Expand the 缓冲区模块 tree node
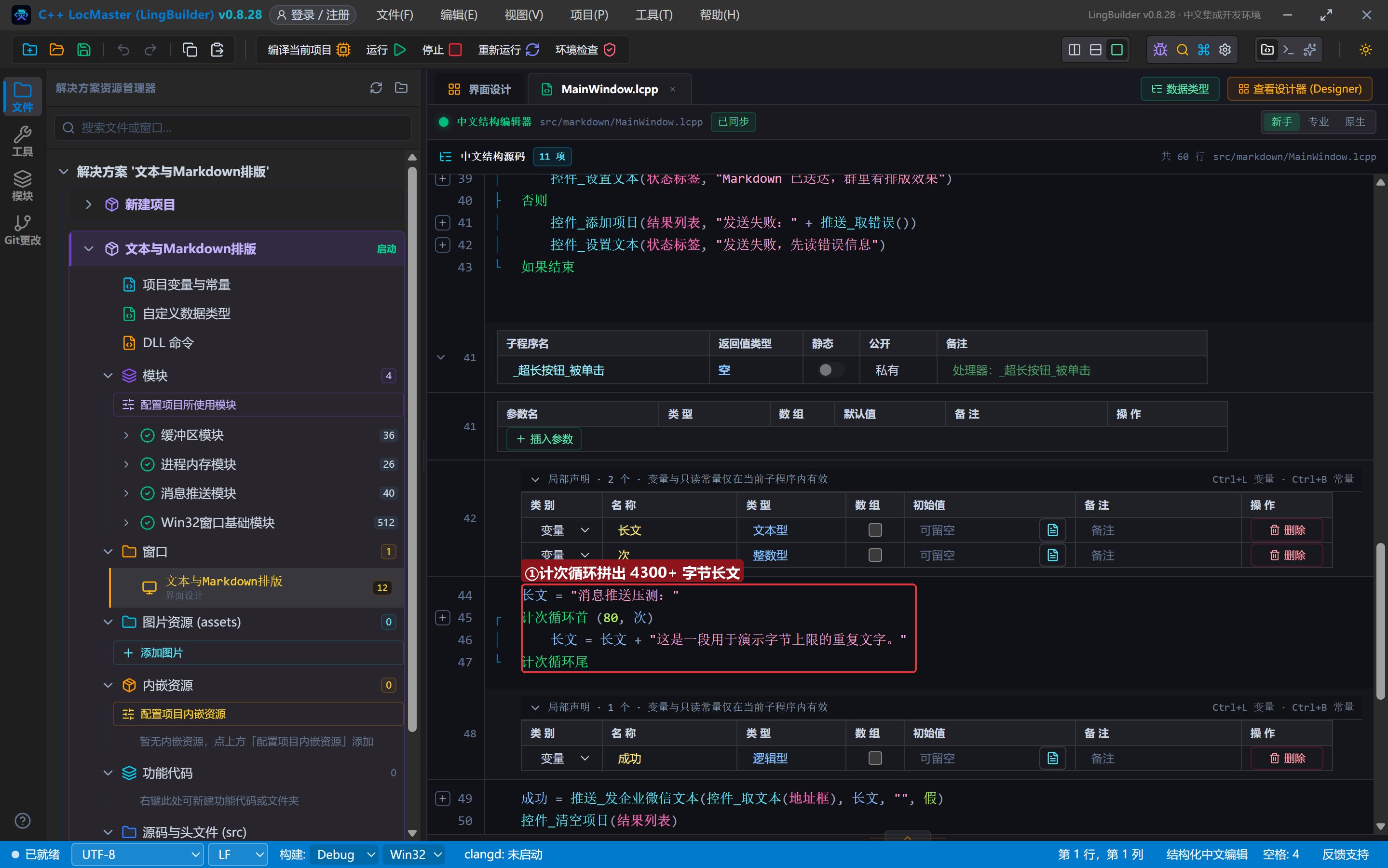Screen dimensions: 1388x868 coord(126,435)
